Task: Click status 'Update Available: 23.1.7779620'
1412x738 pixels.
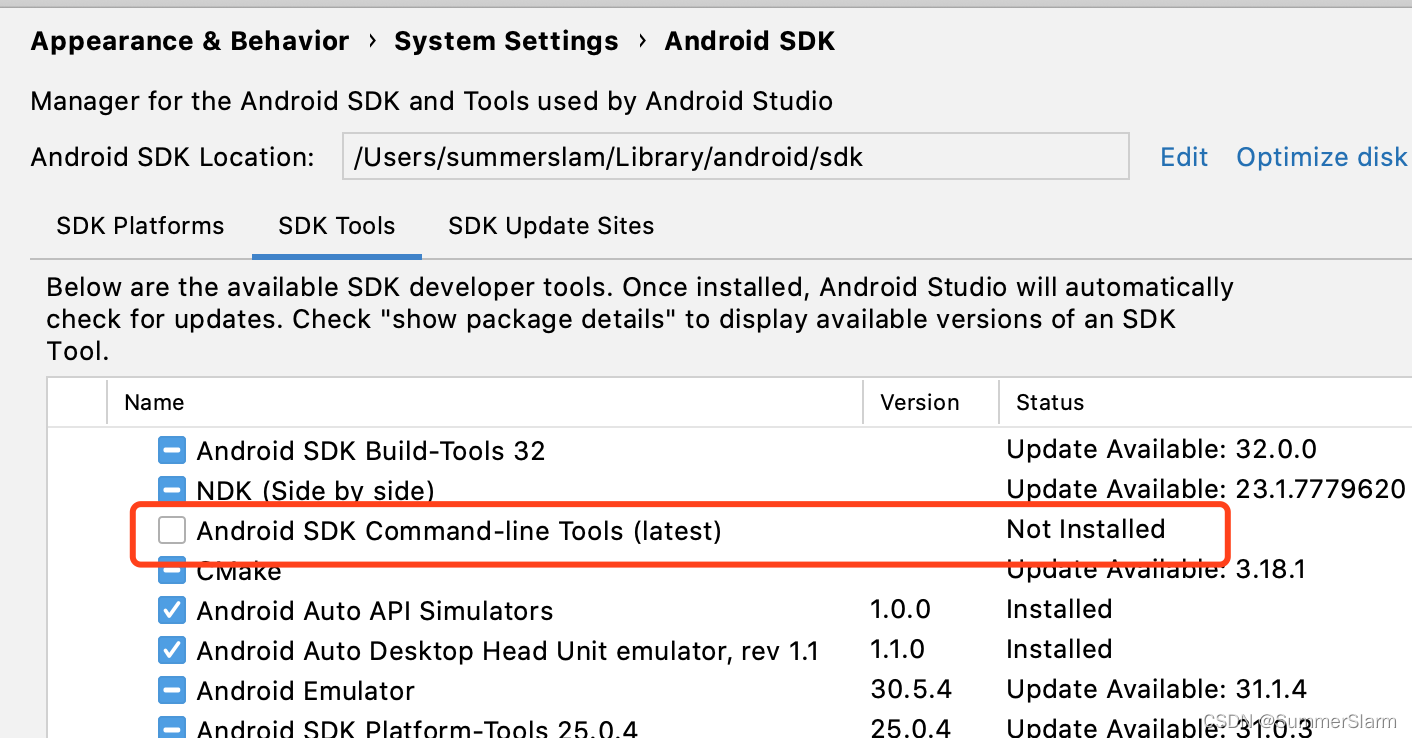Action: (1206, 490)
